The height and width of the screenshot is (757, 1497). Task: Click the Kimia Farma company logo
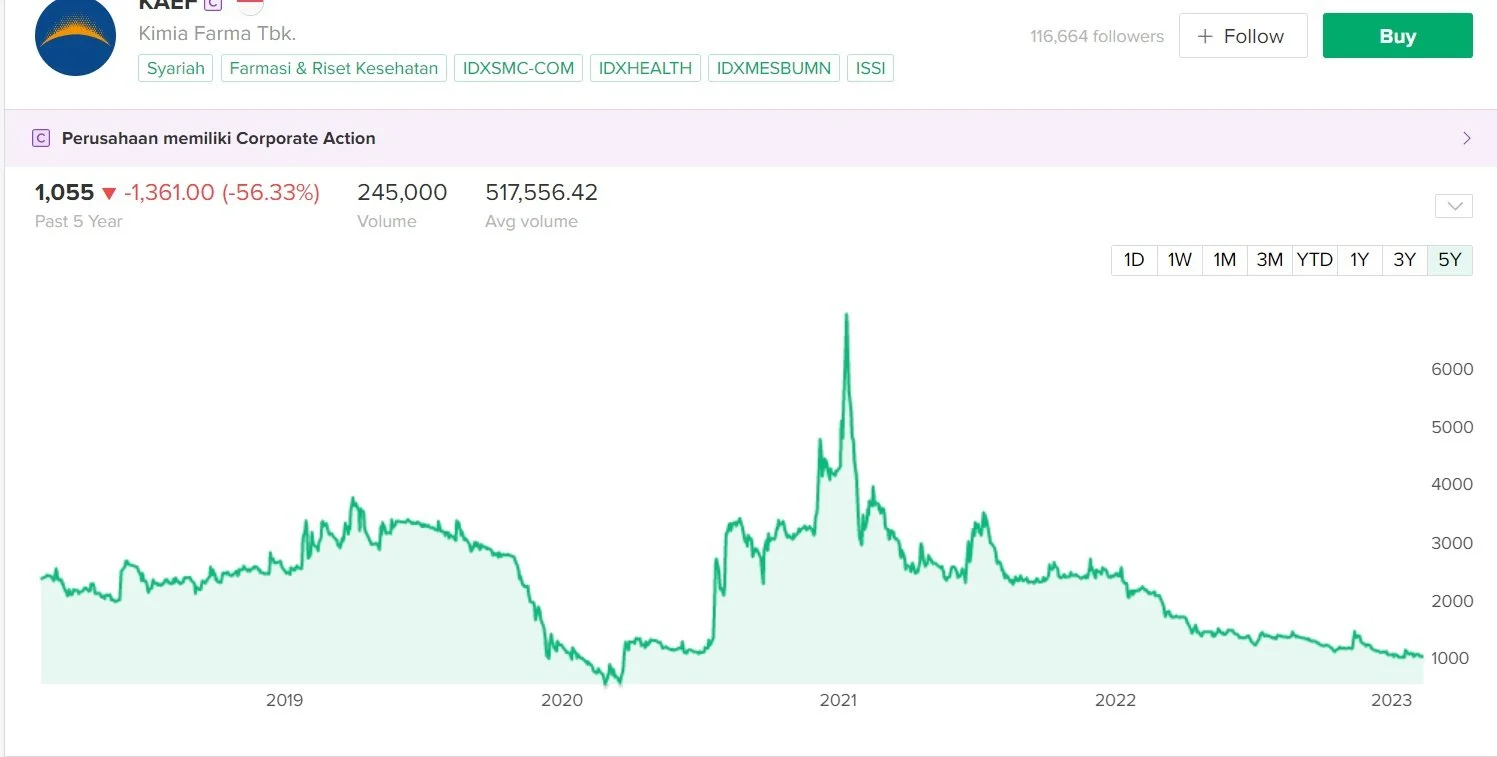pos(76,35)
